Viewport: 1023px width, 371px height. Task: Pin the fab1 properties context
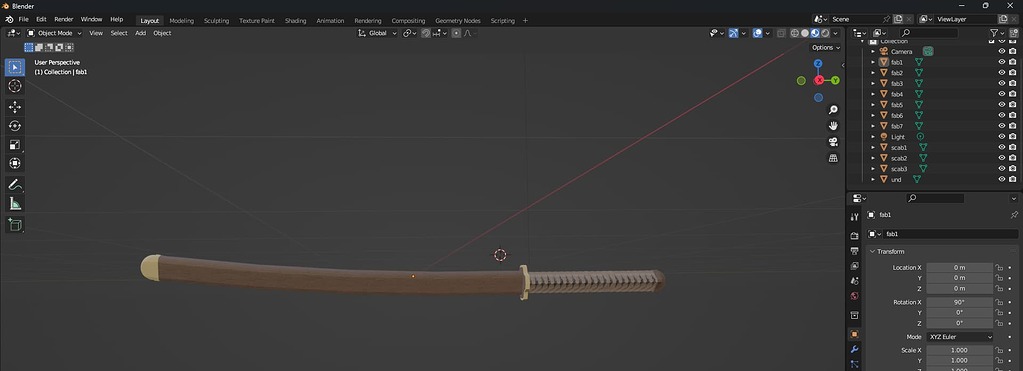pos(1014,215)
